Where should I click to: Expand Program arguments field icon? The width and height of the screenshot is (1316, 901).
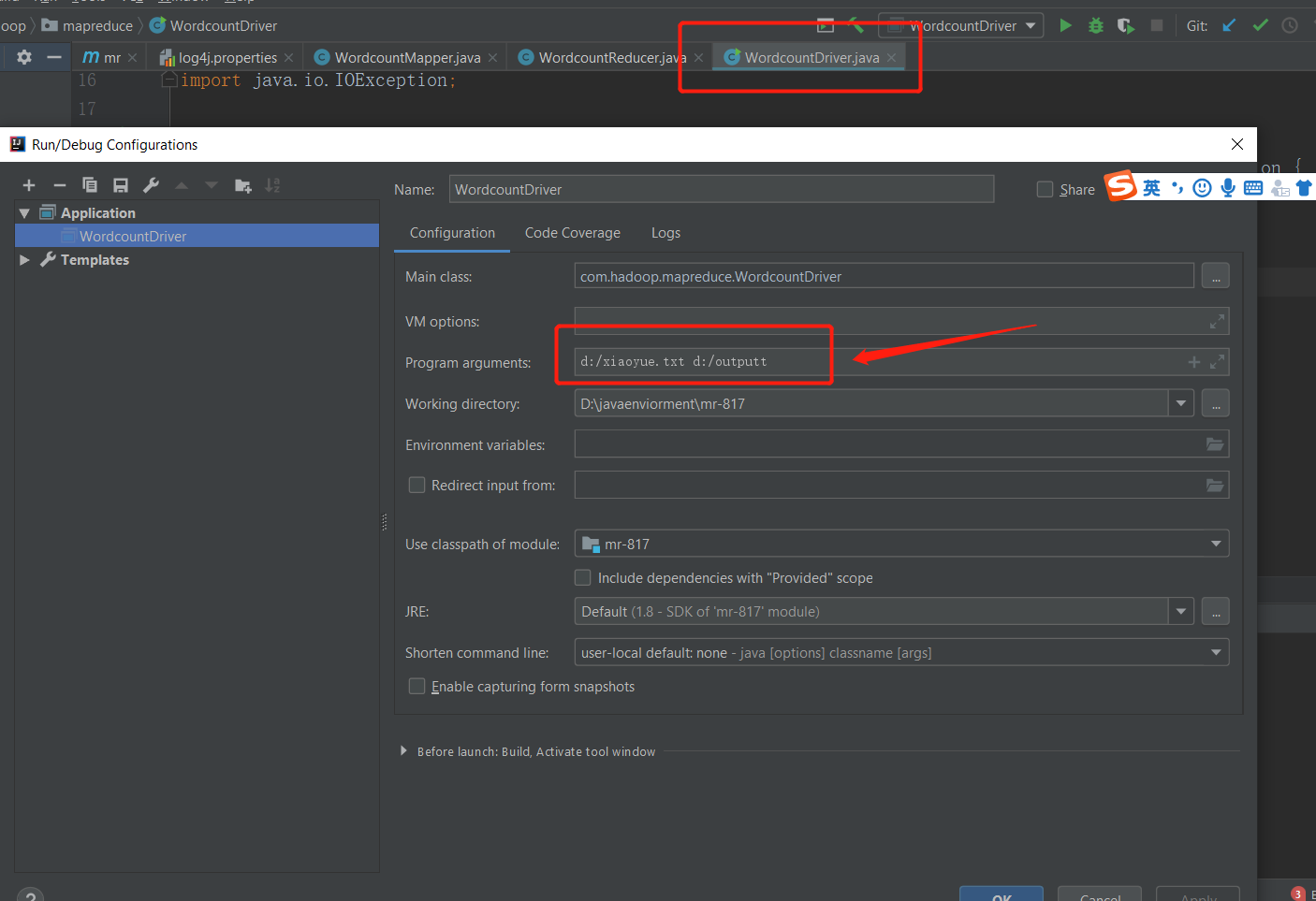pos(1217,362)
